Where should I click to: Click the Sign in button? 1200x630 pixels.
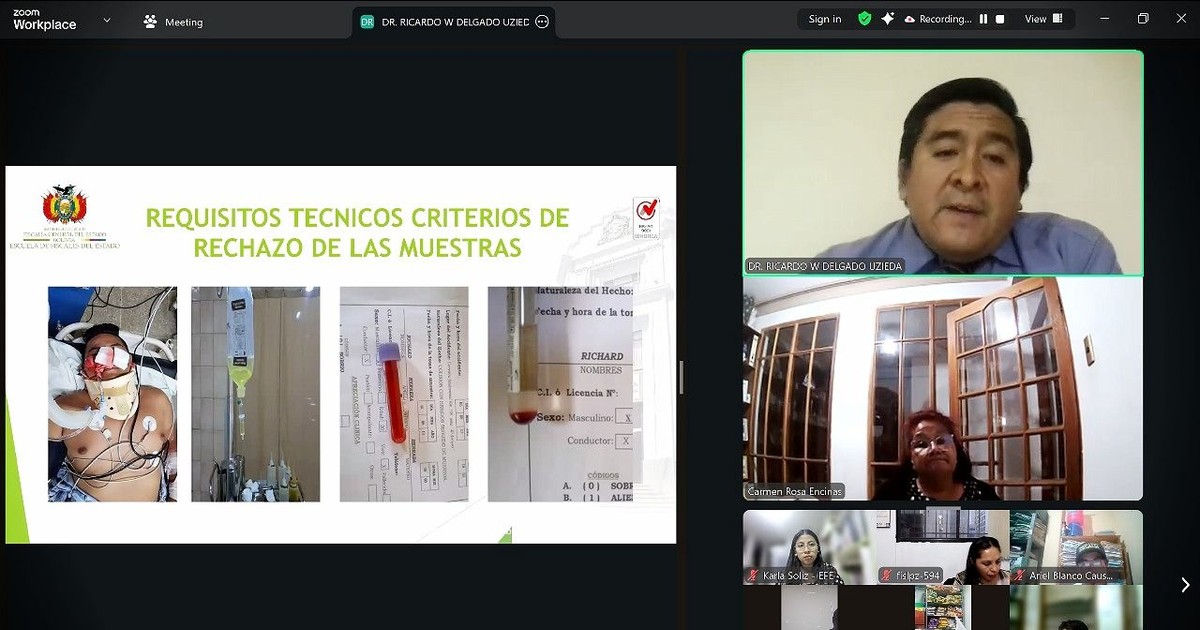(824, 19)
